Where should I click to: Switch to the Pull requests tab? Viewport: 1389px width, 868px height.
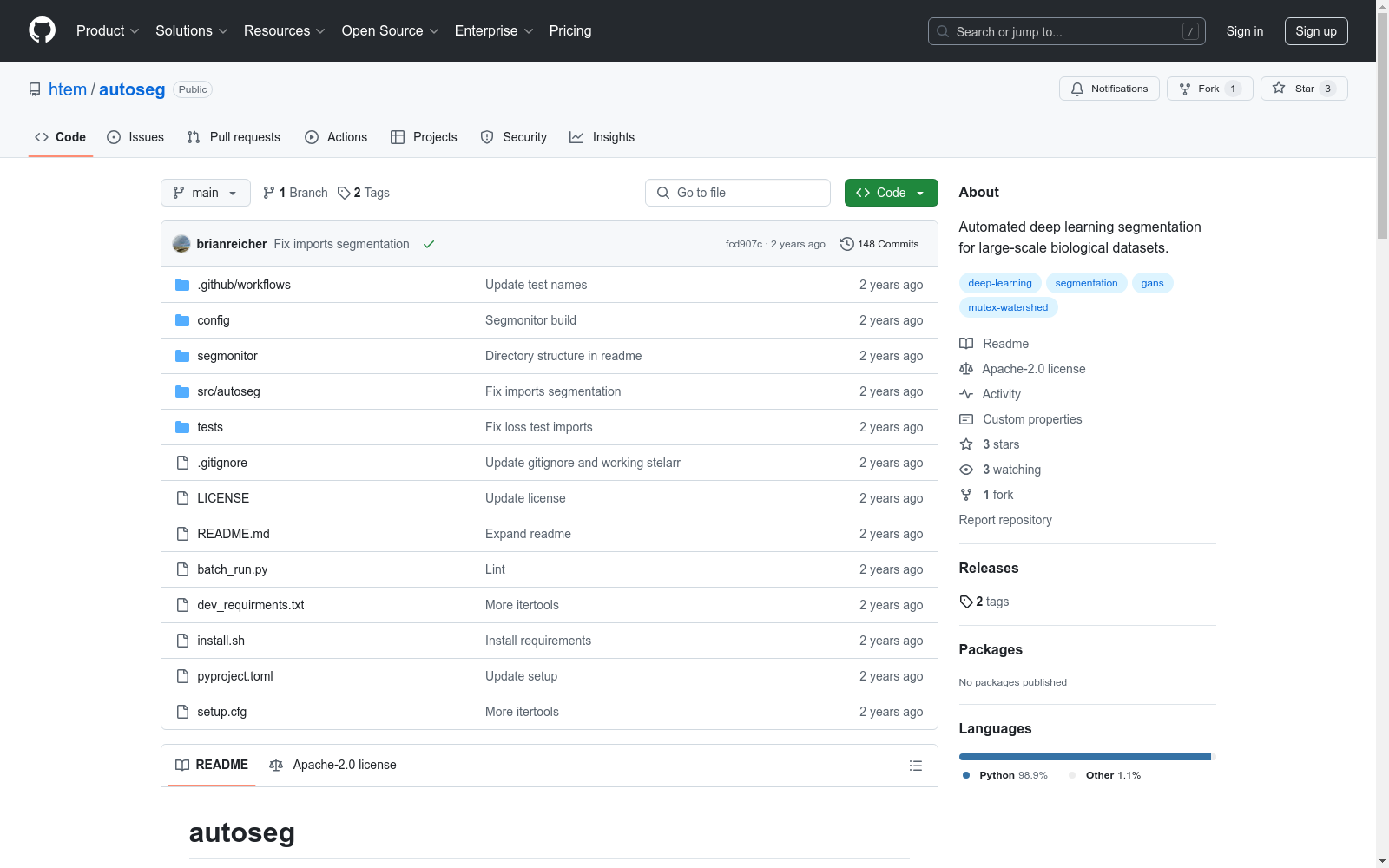[234, 137]
